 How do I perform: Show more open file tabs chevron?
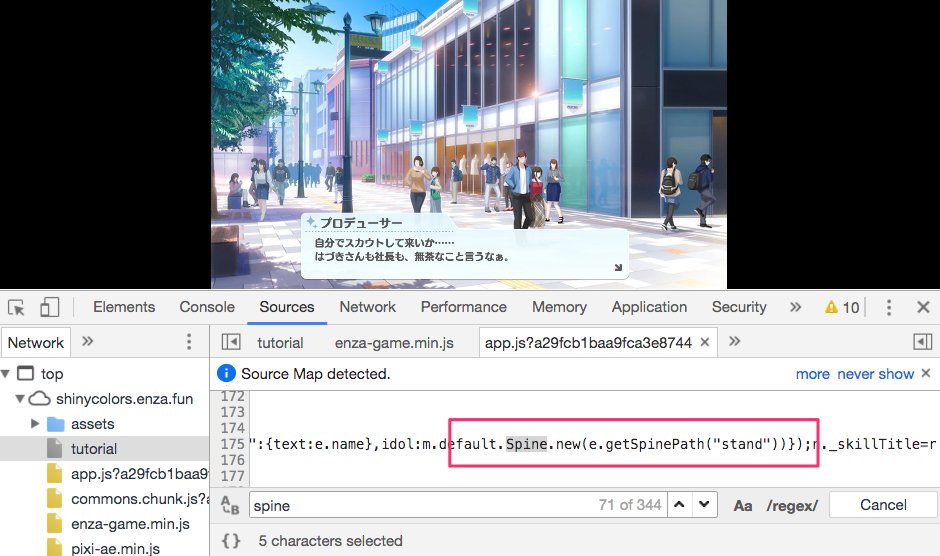[x=734, y=341]
